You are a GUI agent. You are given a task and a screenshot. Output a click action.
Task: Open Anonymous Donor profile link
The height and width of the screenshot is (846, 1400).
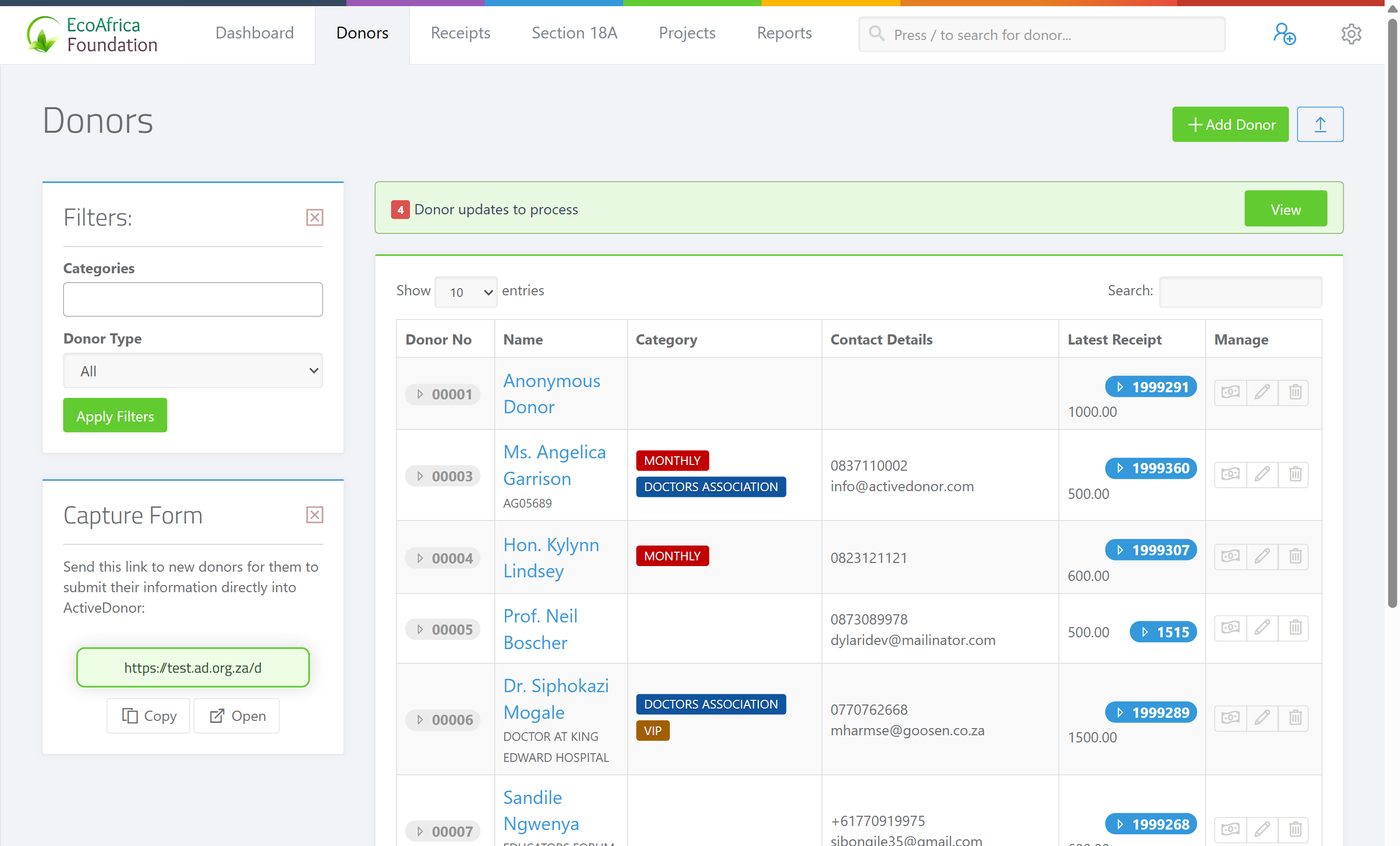point(551,393)
